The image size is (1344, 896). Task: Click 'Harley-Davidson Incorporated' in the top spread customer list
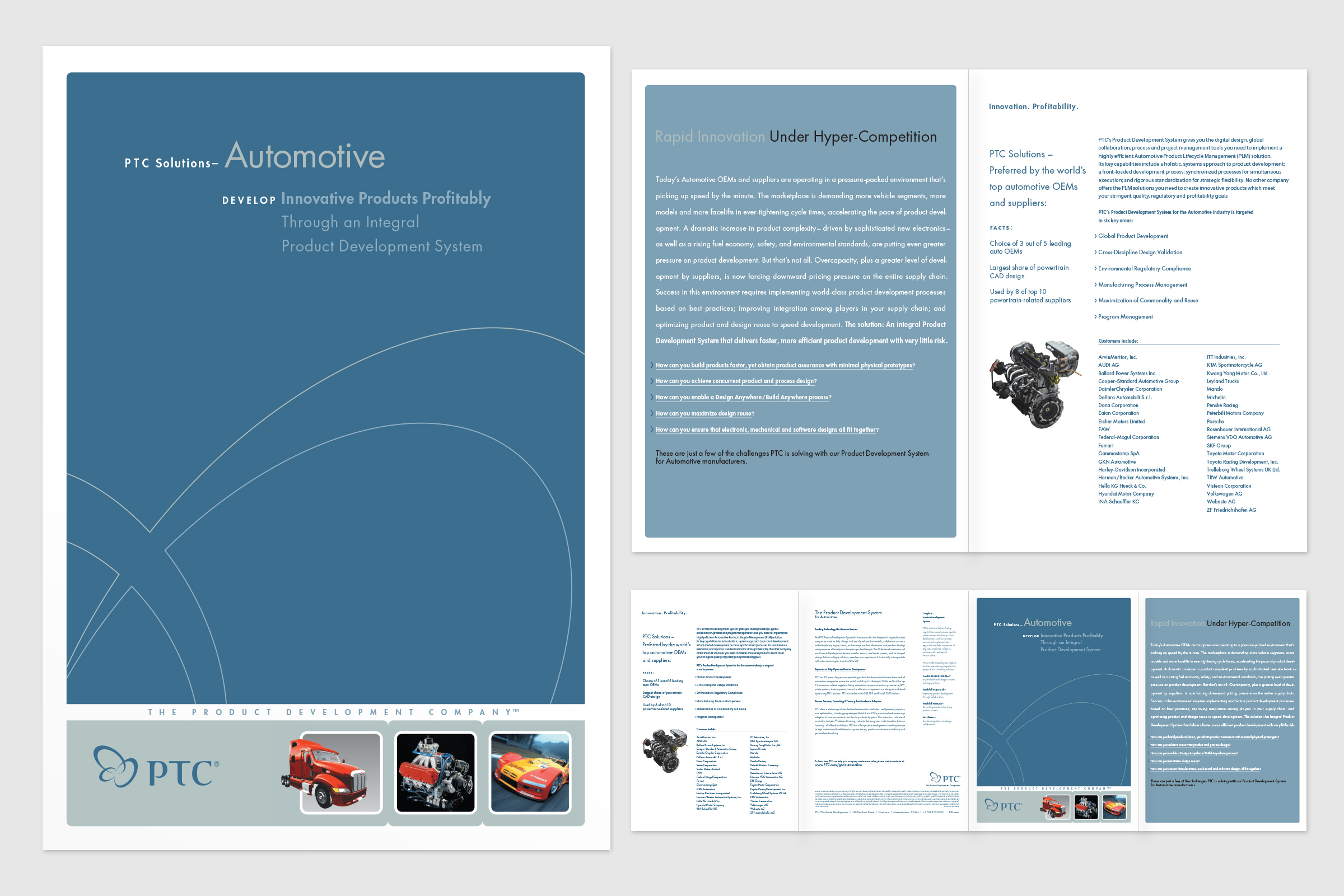pos(1131,470)
